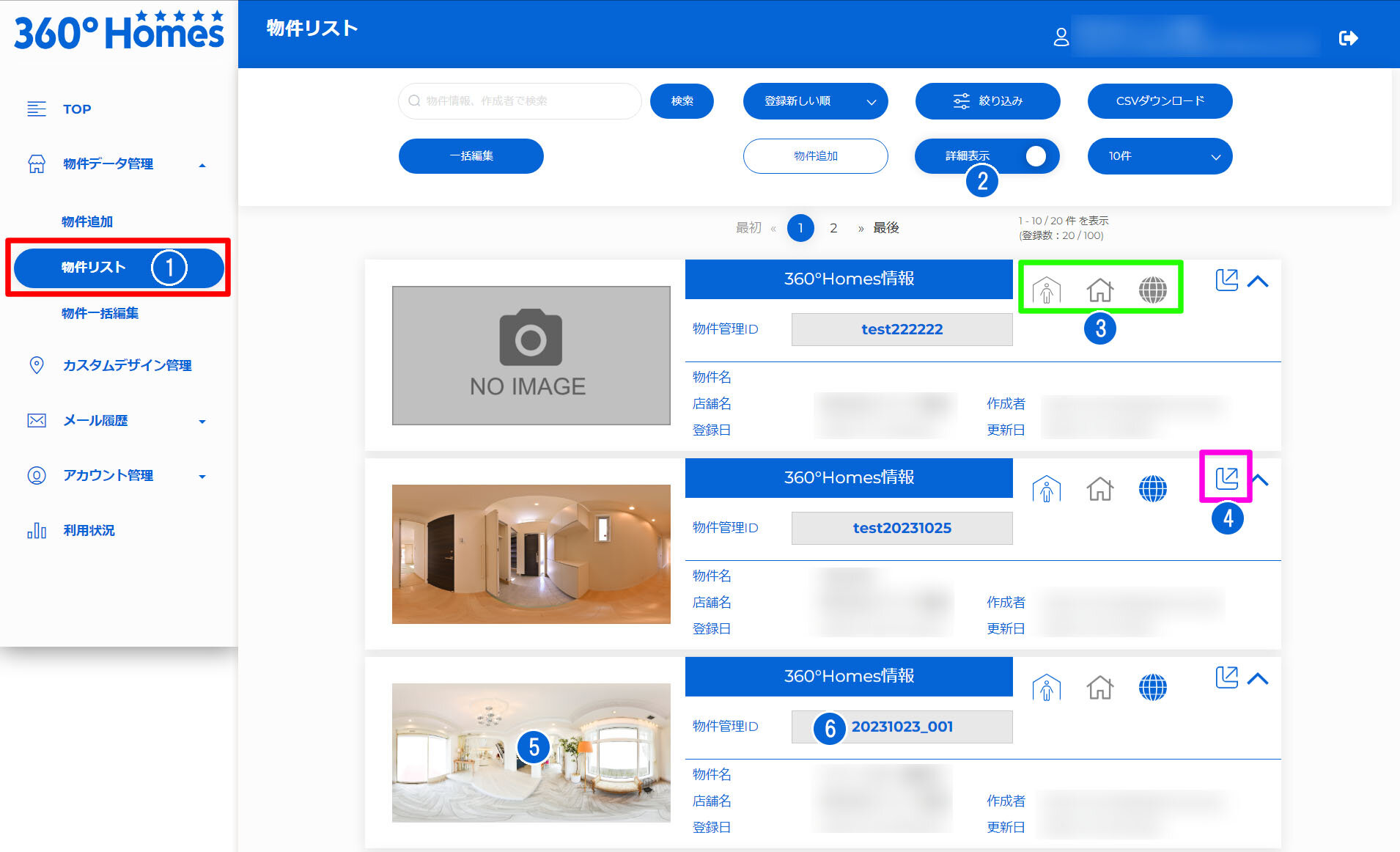Collapse the test222222 property card

pos(1258,282)
